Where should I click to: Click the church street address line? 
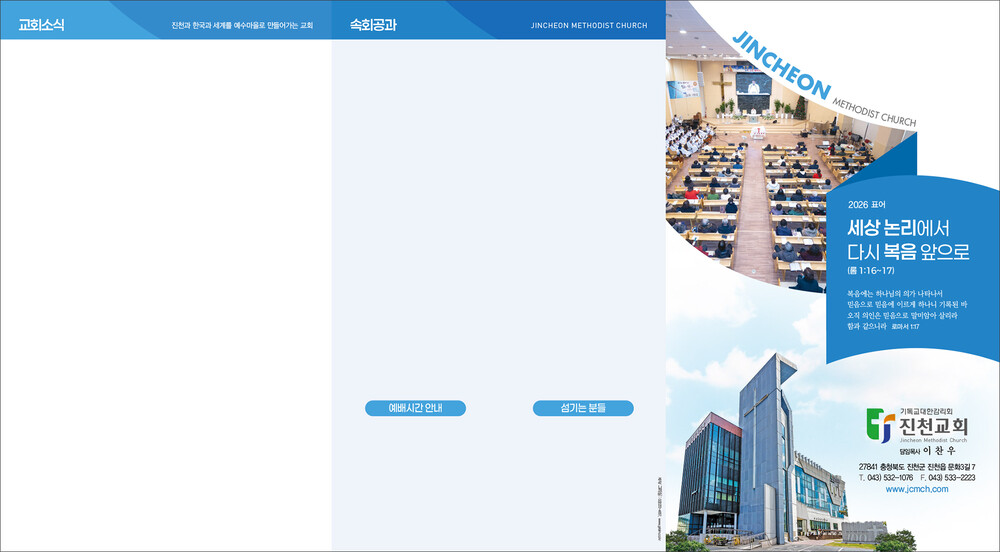(x=916, y=466)
